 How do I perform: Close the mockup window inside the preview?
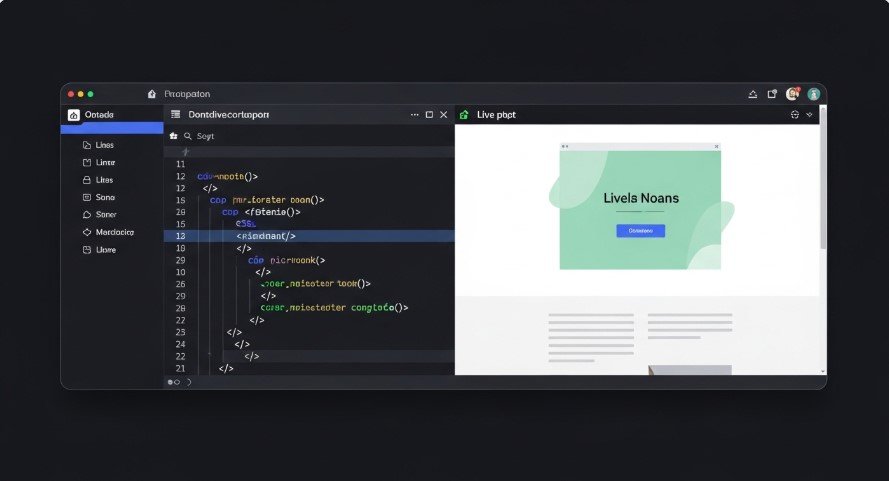click(x=717, y=146)
